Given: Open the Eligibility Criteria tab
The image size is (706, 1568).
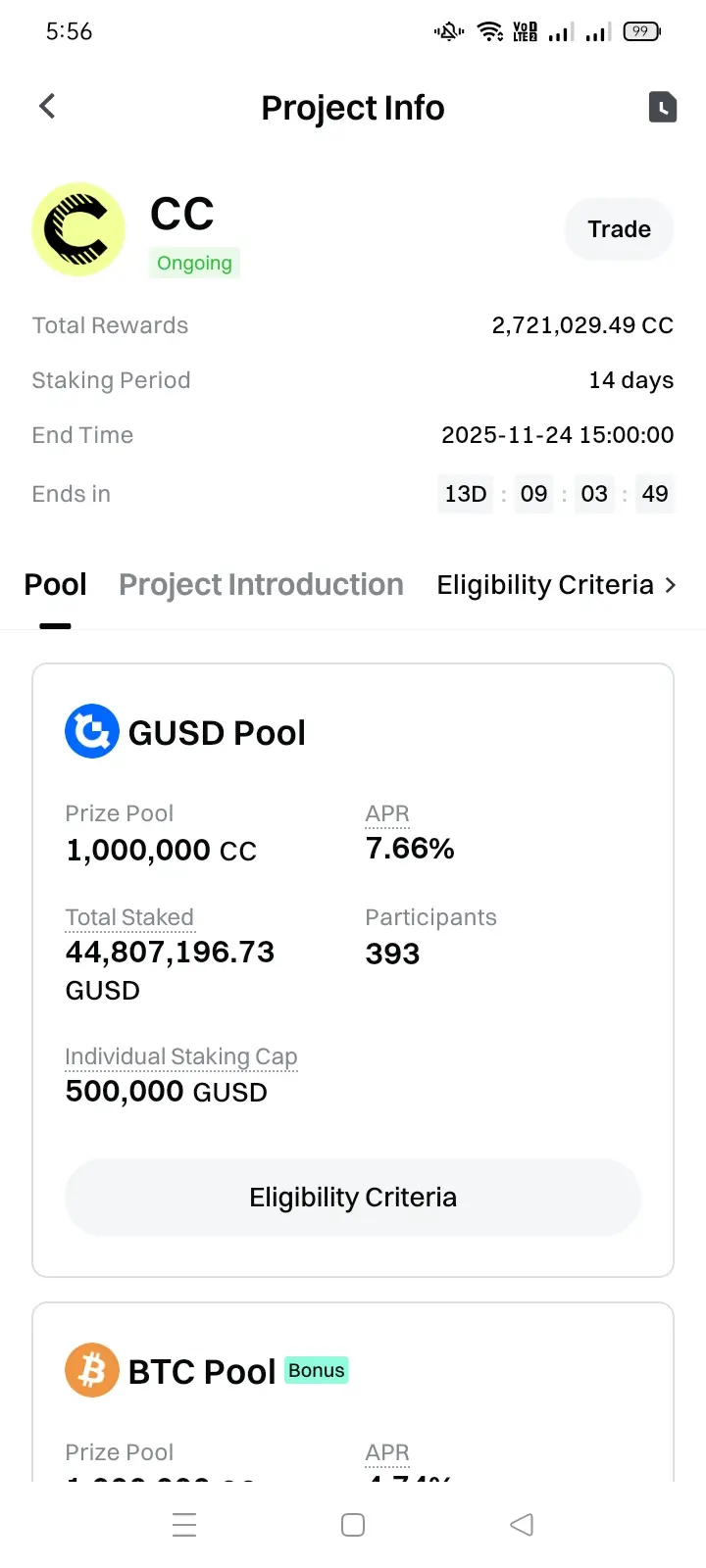Looking at the screenshot, I should click(544, 585).
